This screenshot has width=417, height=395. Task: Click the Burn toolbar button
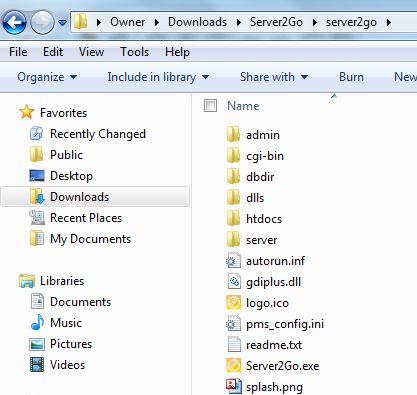351,77
